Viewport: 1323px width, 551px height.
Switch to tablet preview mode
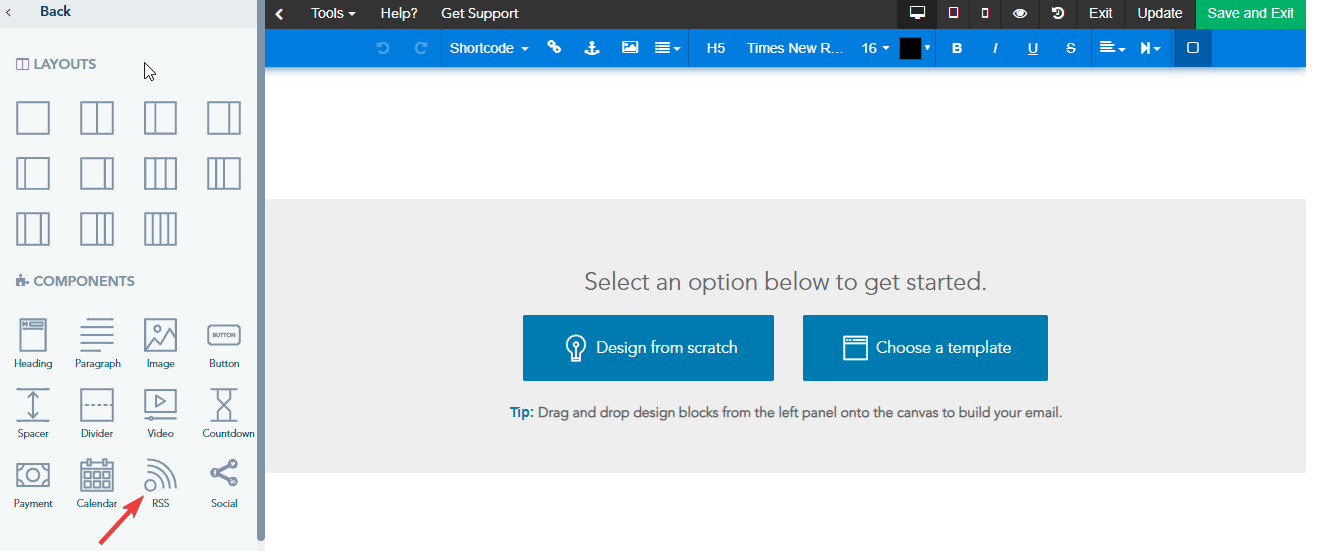953,14
